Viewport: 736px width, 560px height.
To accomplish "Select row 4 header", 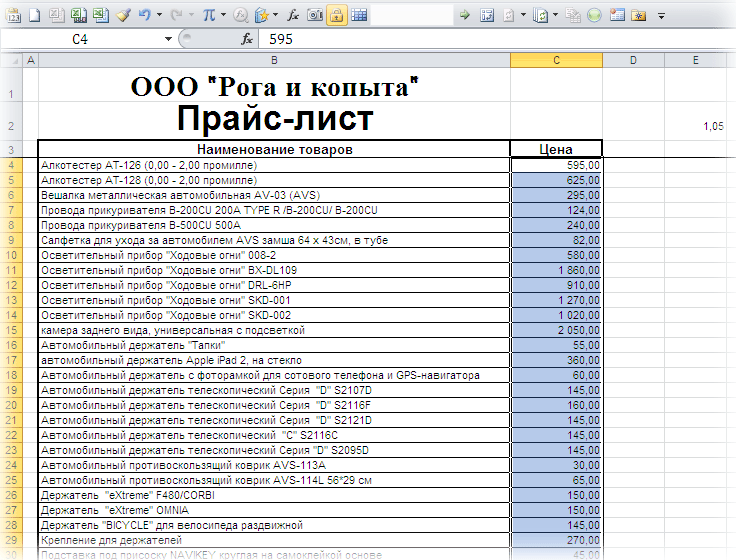I will pyautogui.click(x=11, y=165).
